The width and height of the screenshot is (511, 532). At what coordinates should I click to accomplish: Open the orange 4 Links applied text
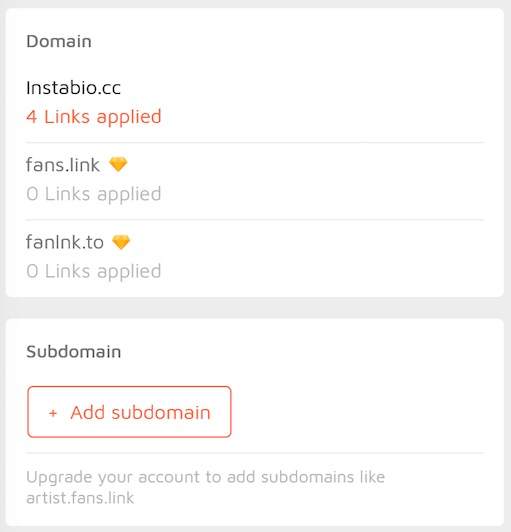pos(94,117)
